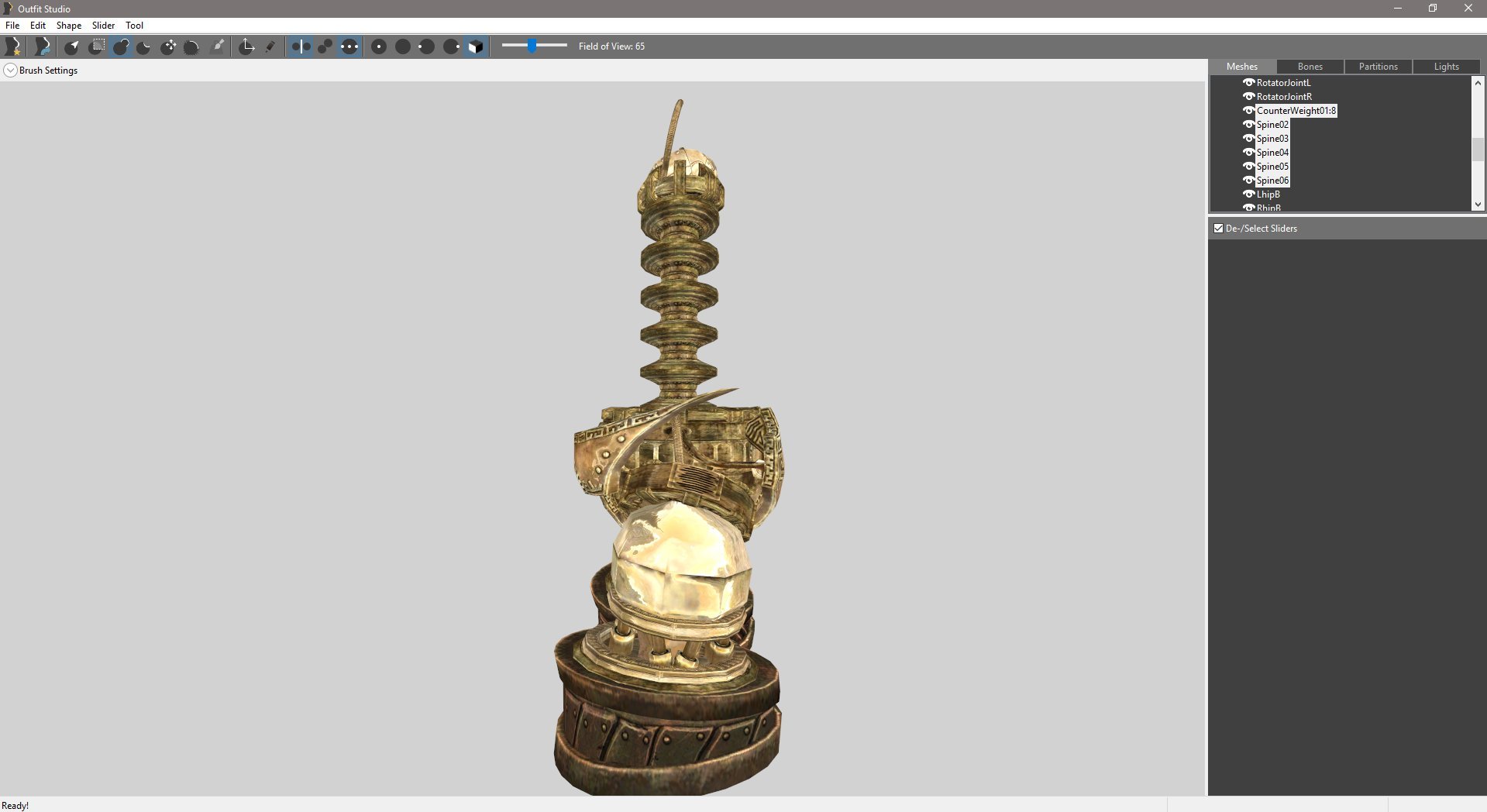Open the Slider menu
This screenshot has width=1487, height=812.
tap(103, 26)
